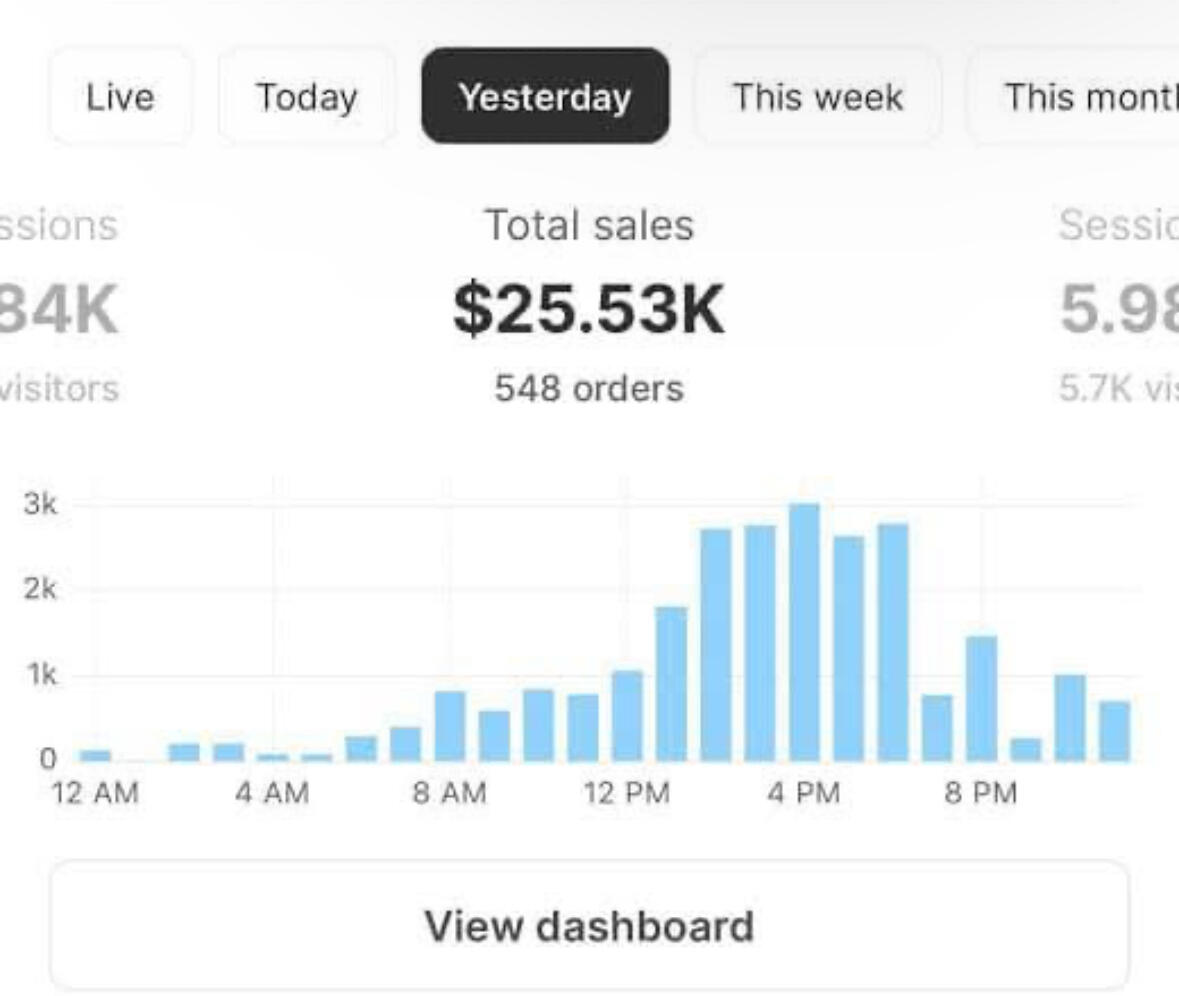Click the 548 orders label
The image size is (1179, 996).
point(589,388)
